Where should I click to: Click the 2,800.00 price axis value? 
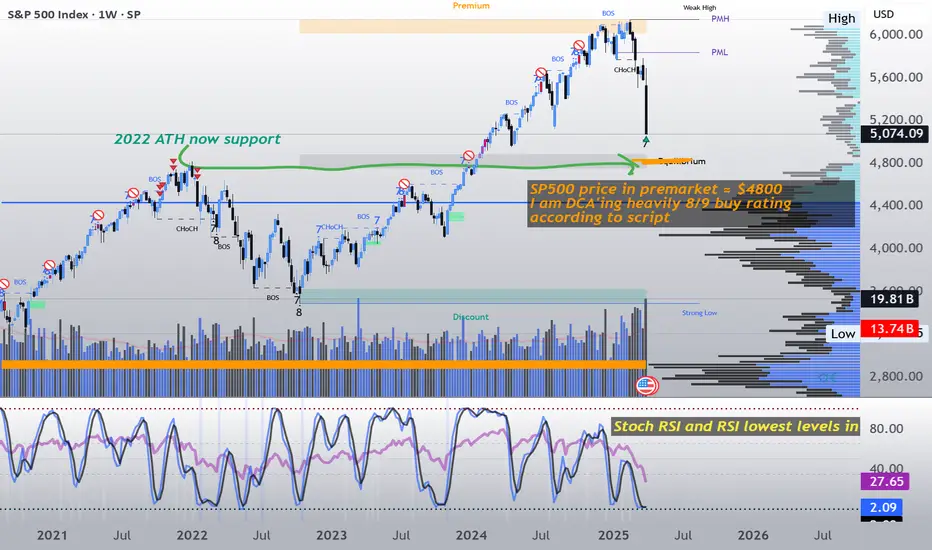tap(896, 376)
